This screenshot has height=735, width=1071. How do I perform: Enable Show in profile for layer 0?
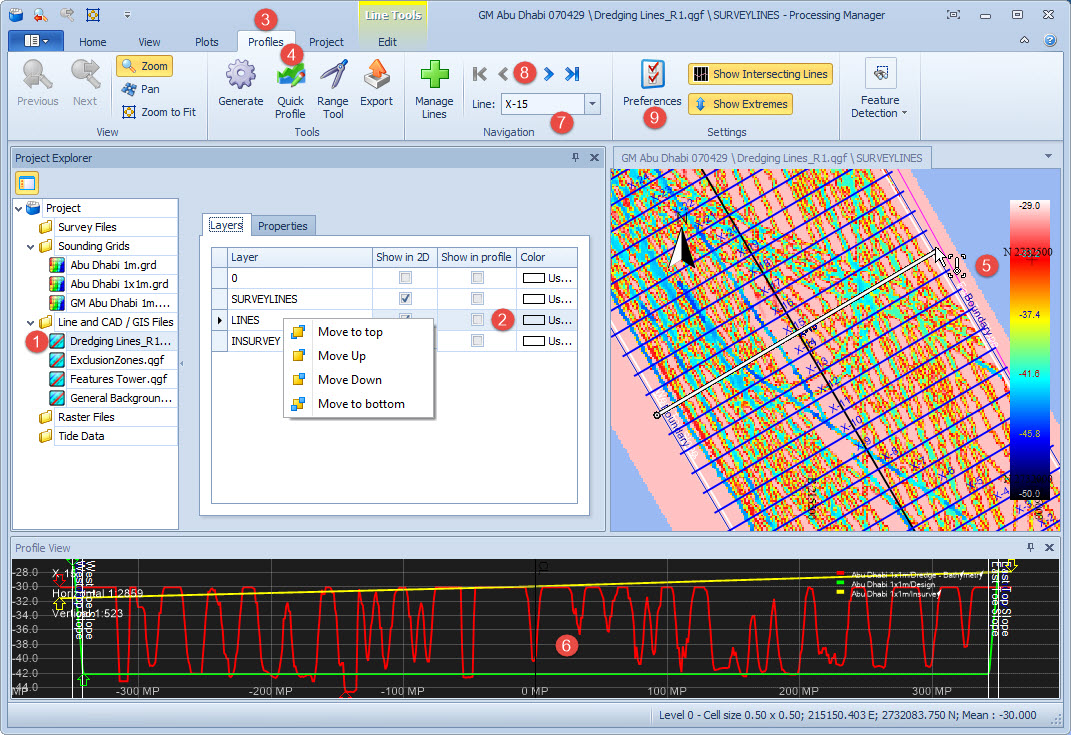(478, 277)
